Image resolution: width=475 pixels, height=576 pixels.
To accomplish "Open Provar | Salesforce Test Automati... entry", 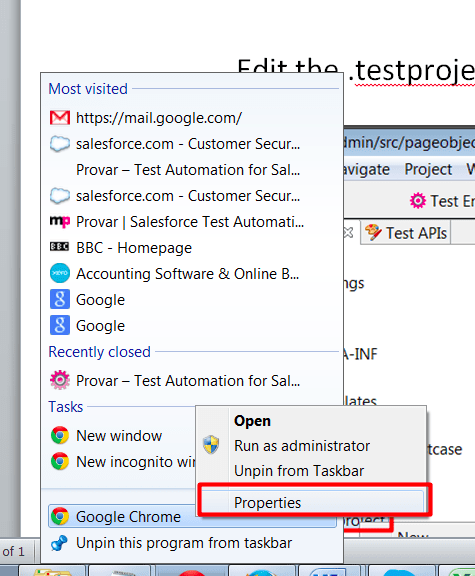I will (192, 222).
